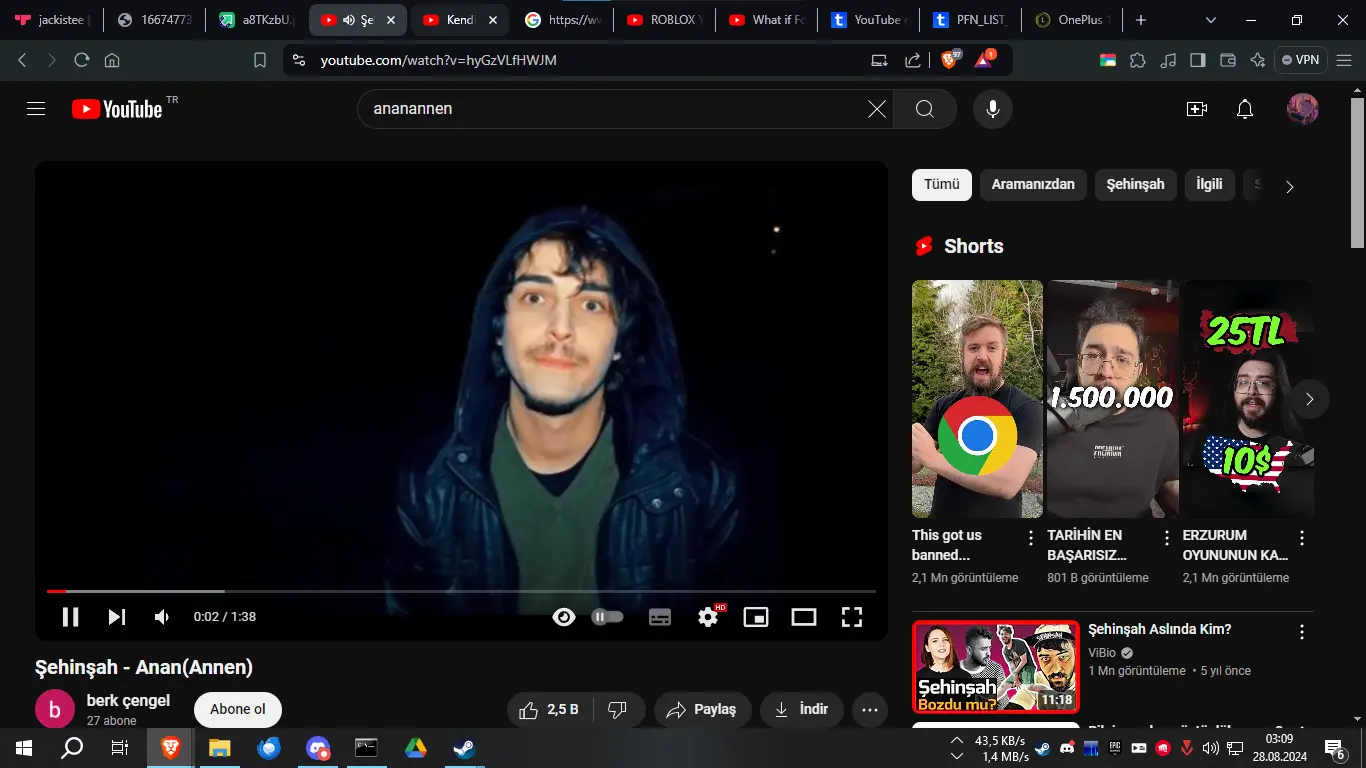Toggle Brave VPN button
The width and height of the screenshot is (1366, 768).
point(1301,60)
